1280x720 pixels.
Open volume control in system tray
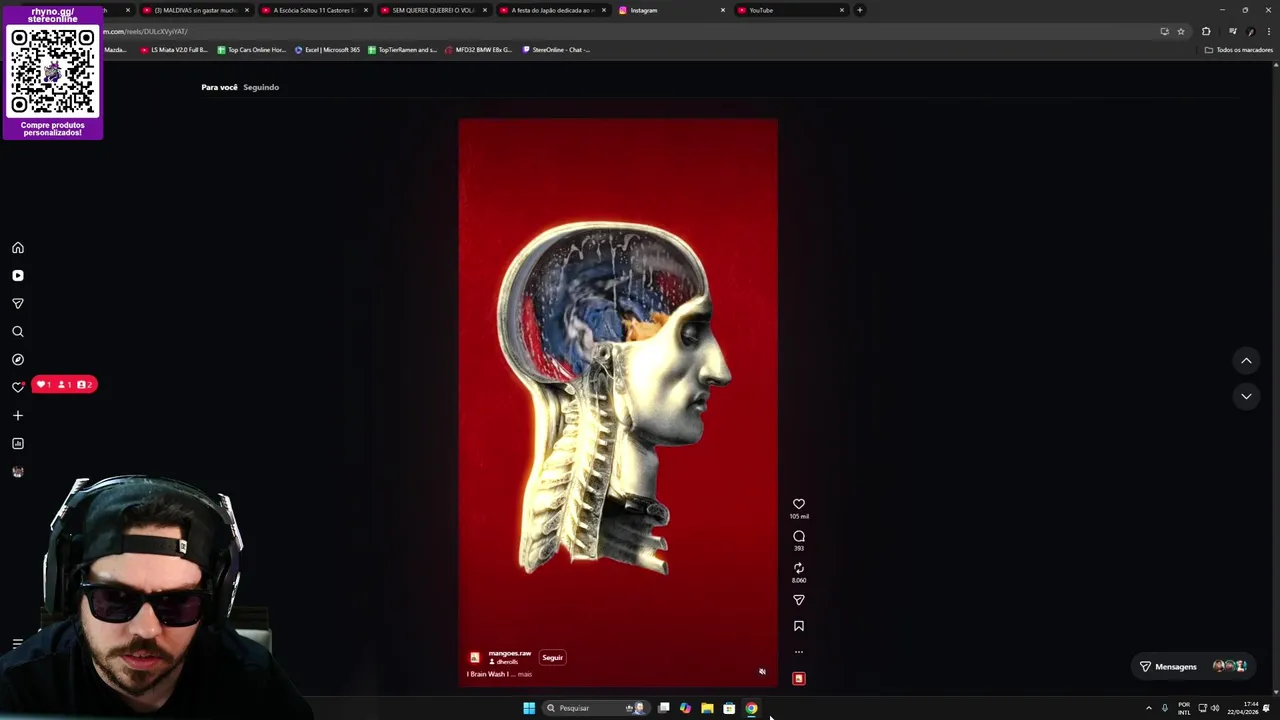(x=1215, y=709)
